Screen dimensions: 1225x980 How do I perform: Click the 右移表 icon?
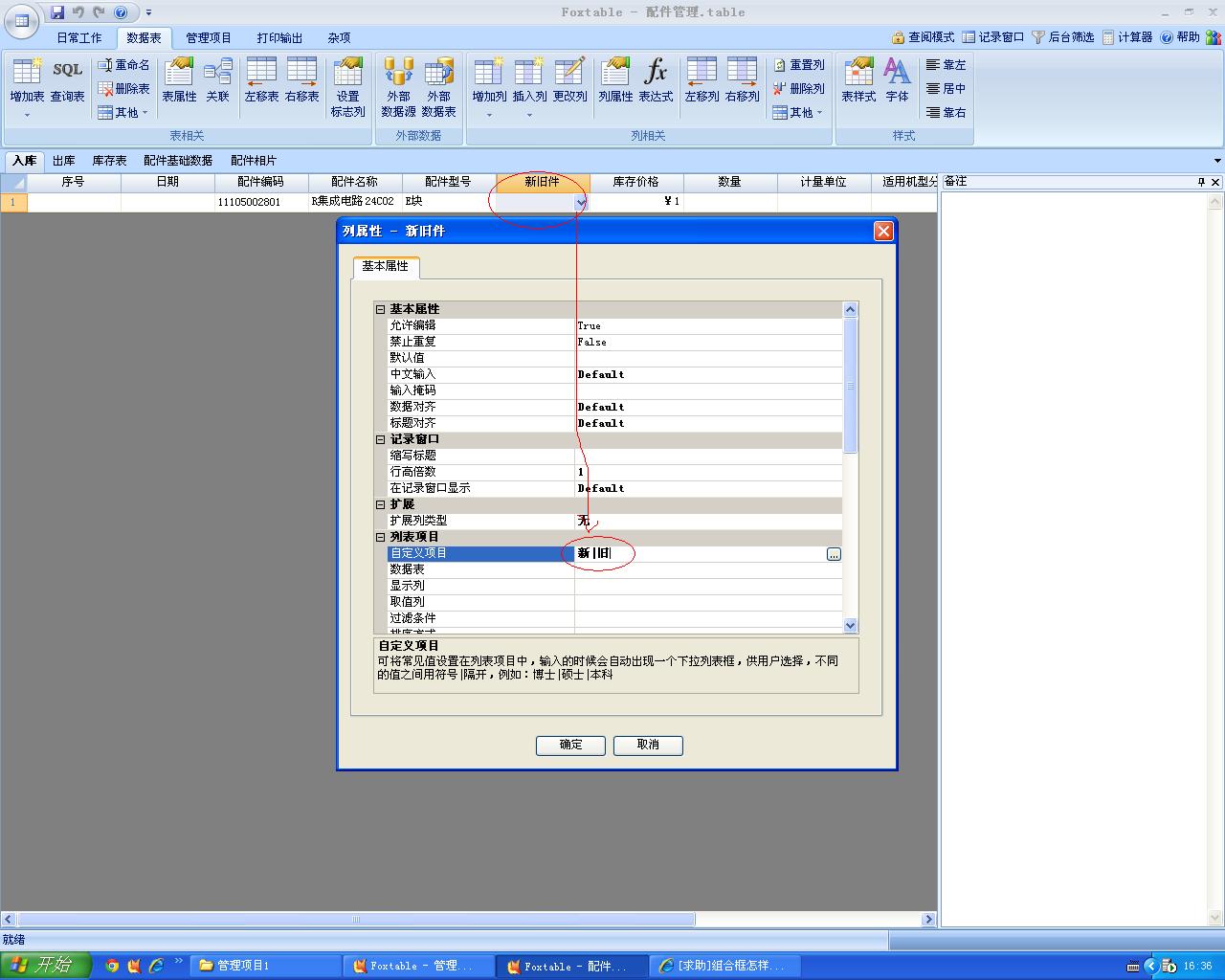(x=301, y=78)
